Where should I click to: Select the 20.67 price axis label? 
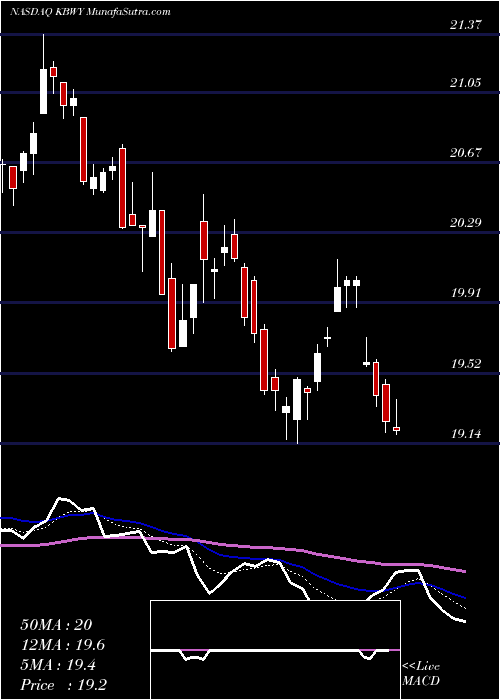point(466,153)
